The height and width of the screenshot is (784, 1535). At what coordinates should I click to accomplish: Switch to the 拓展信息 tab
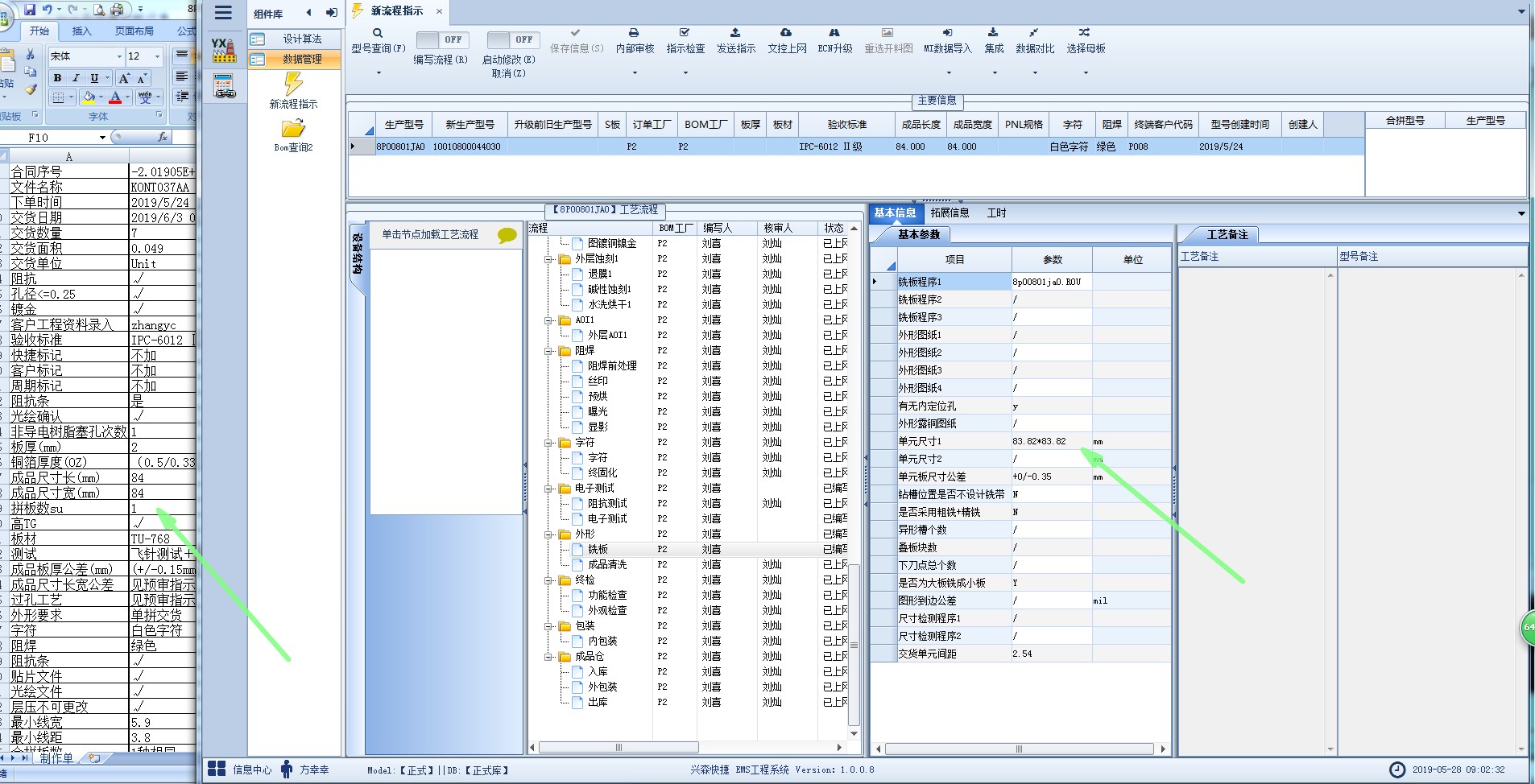point(950,213)
